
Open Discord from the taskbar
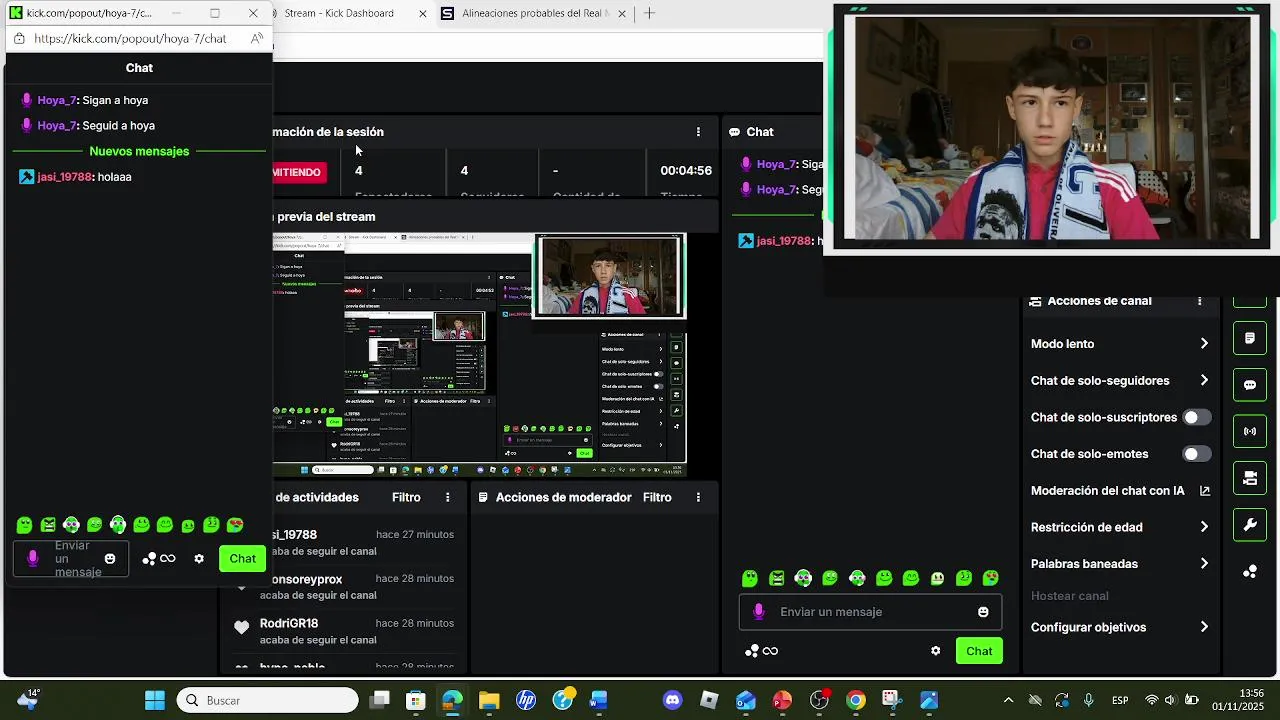673,700
